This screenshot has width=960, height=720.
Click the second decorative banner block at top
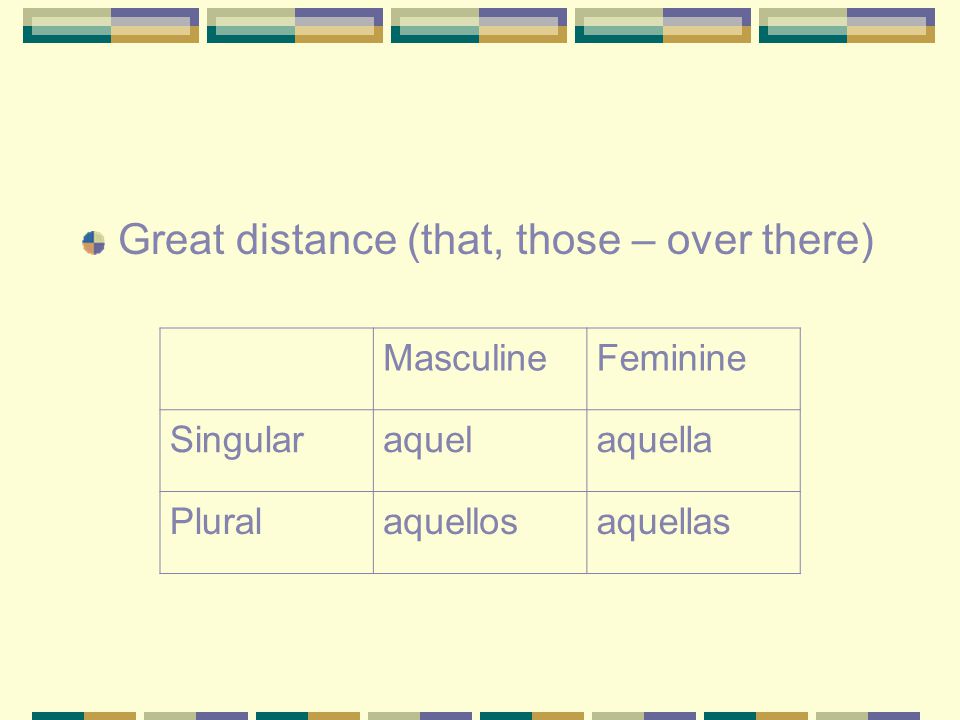pyautogui.click(x=295, y=25)
